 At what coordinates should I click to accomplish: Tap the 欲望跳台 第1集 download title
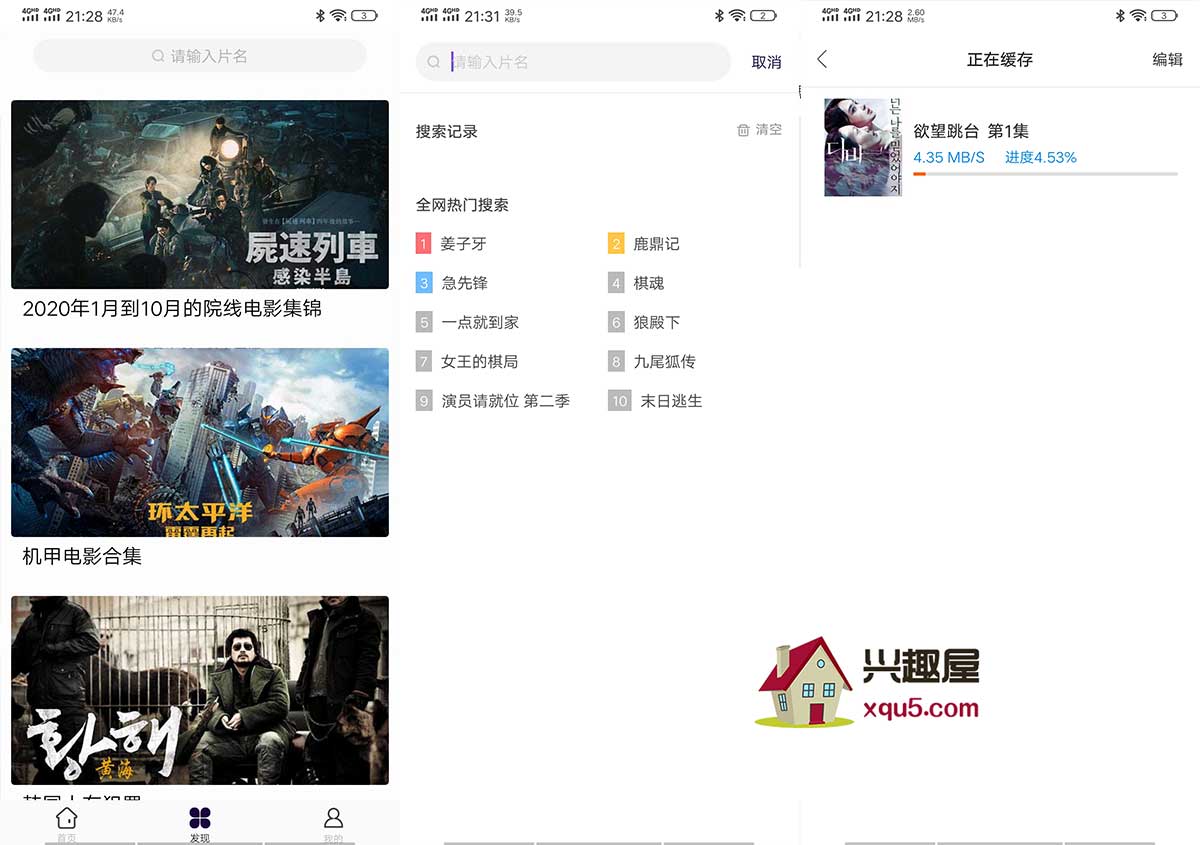pyautogui.click(x=971, y=131)
